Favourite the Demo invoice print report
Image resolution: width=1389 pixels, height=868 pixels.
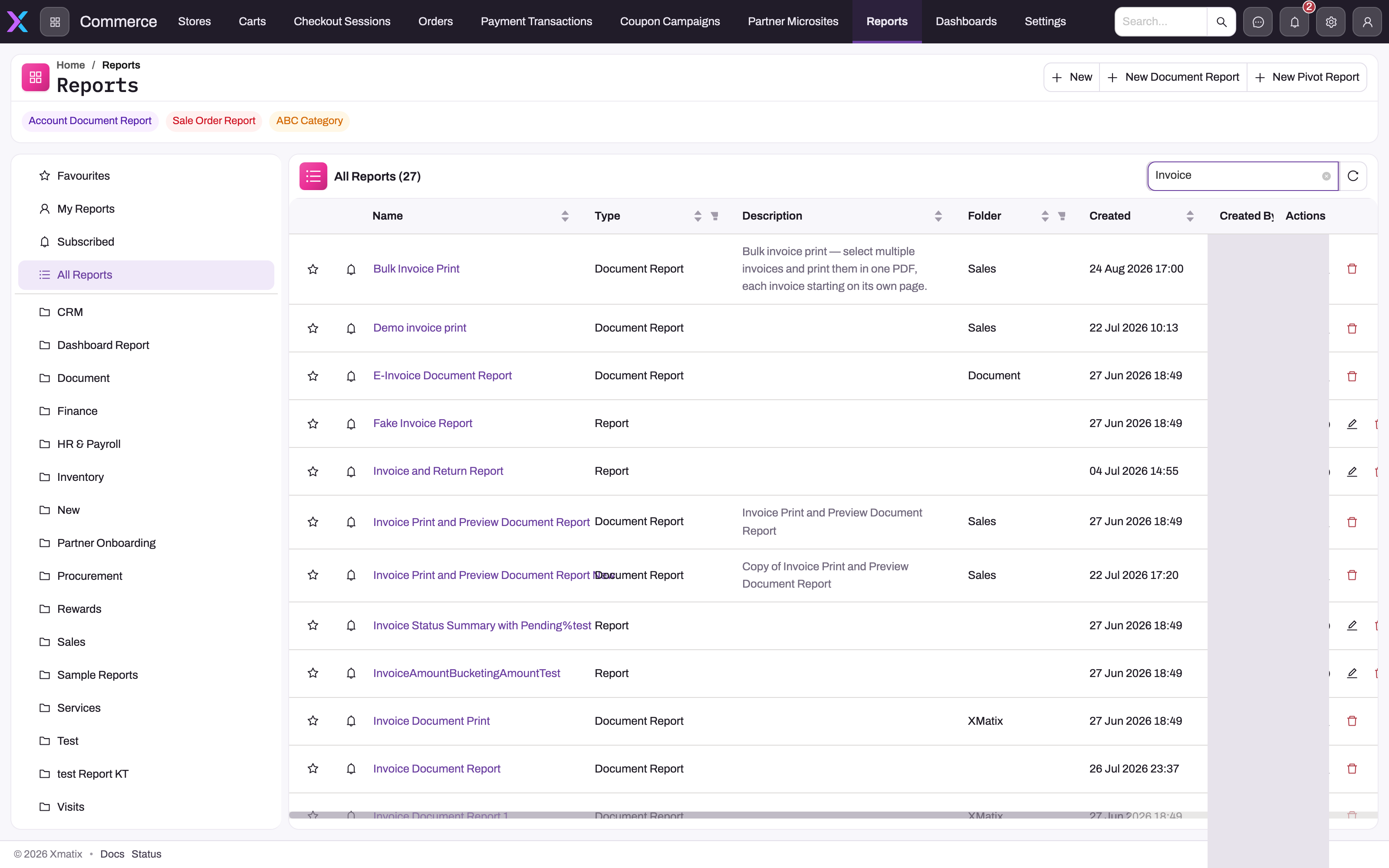[313, 329]
